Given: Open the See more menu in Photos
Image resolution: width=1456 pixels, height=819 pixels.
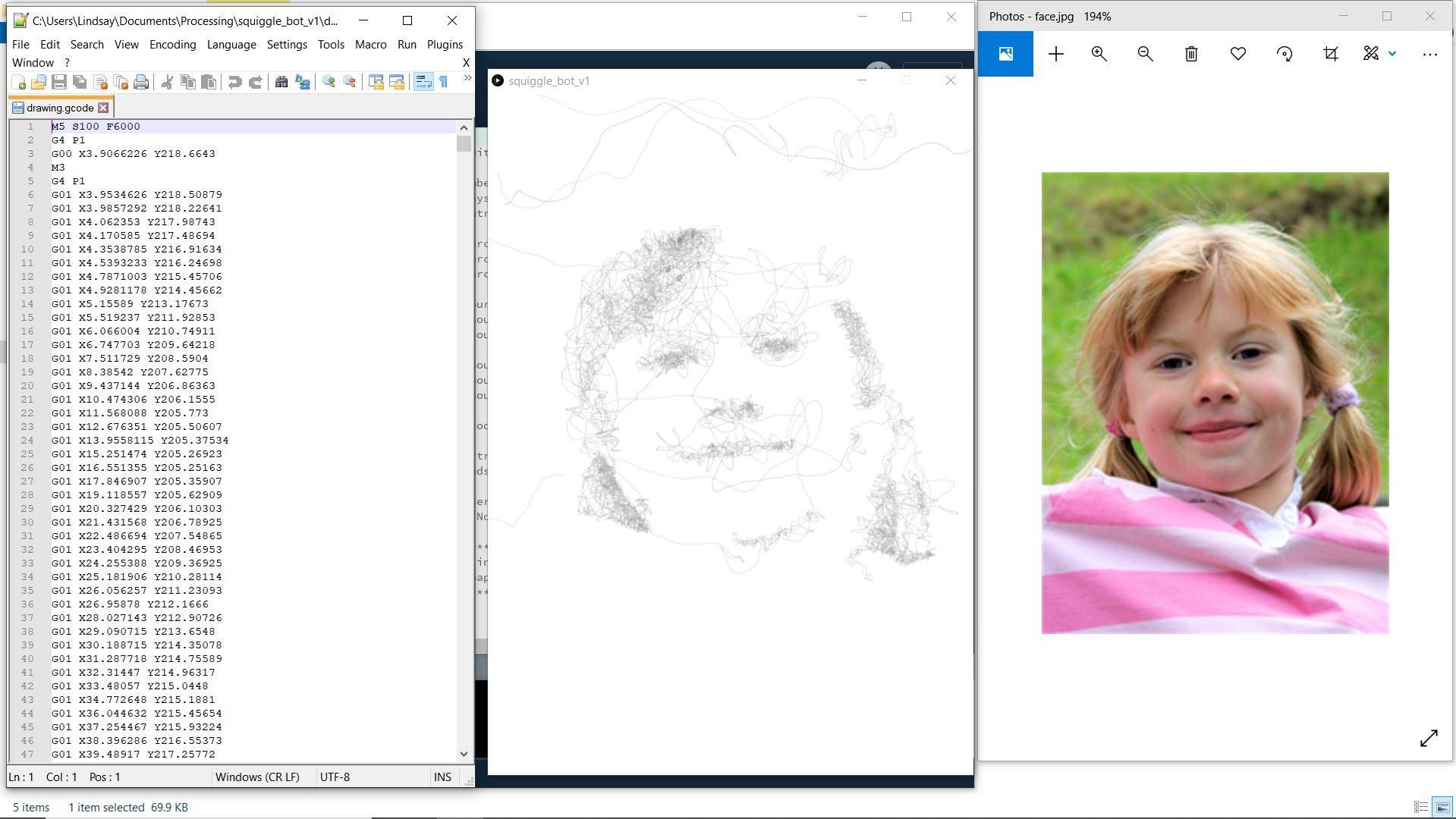Looking at the screenshot, I should (x=1429, y=53).
